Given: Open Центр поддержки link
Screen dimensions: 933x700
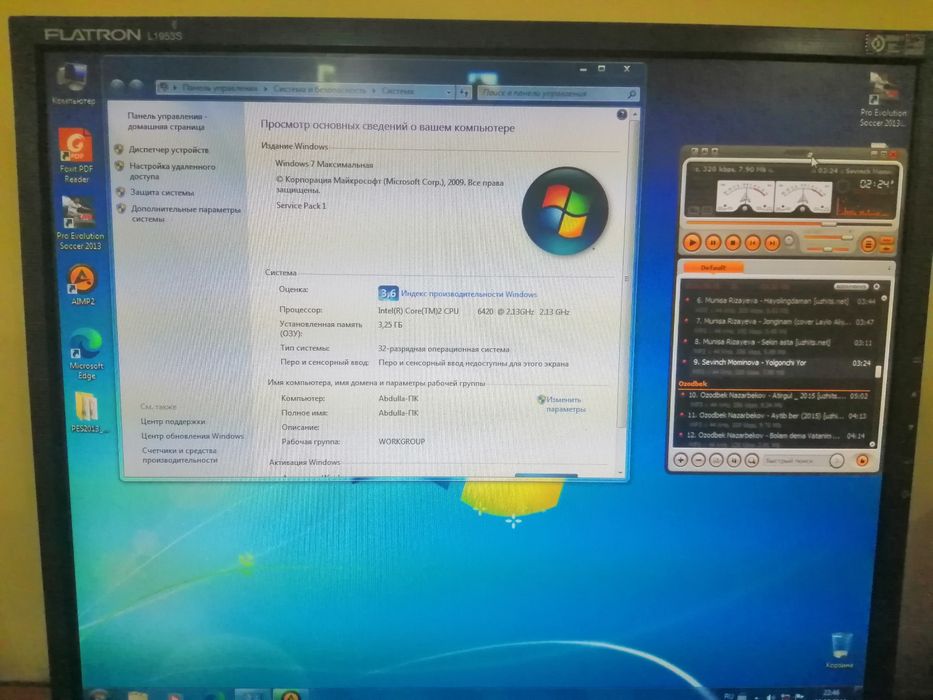Looking at the screenshot, I should (173, 421).
